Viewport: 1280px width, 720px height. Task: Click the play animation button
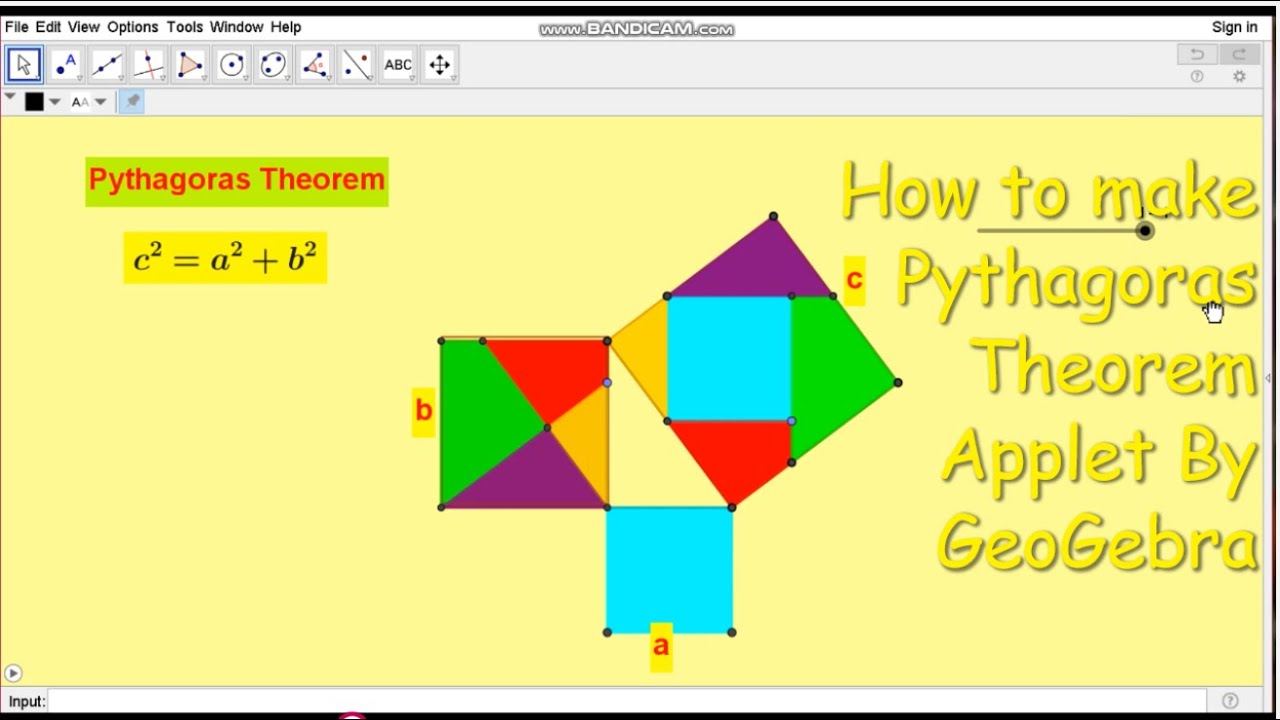click(13, 674)
